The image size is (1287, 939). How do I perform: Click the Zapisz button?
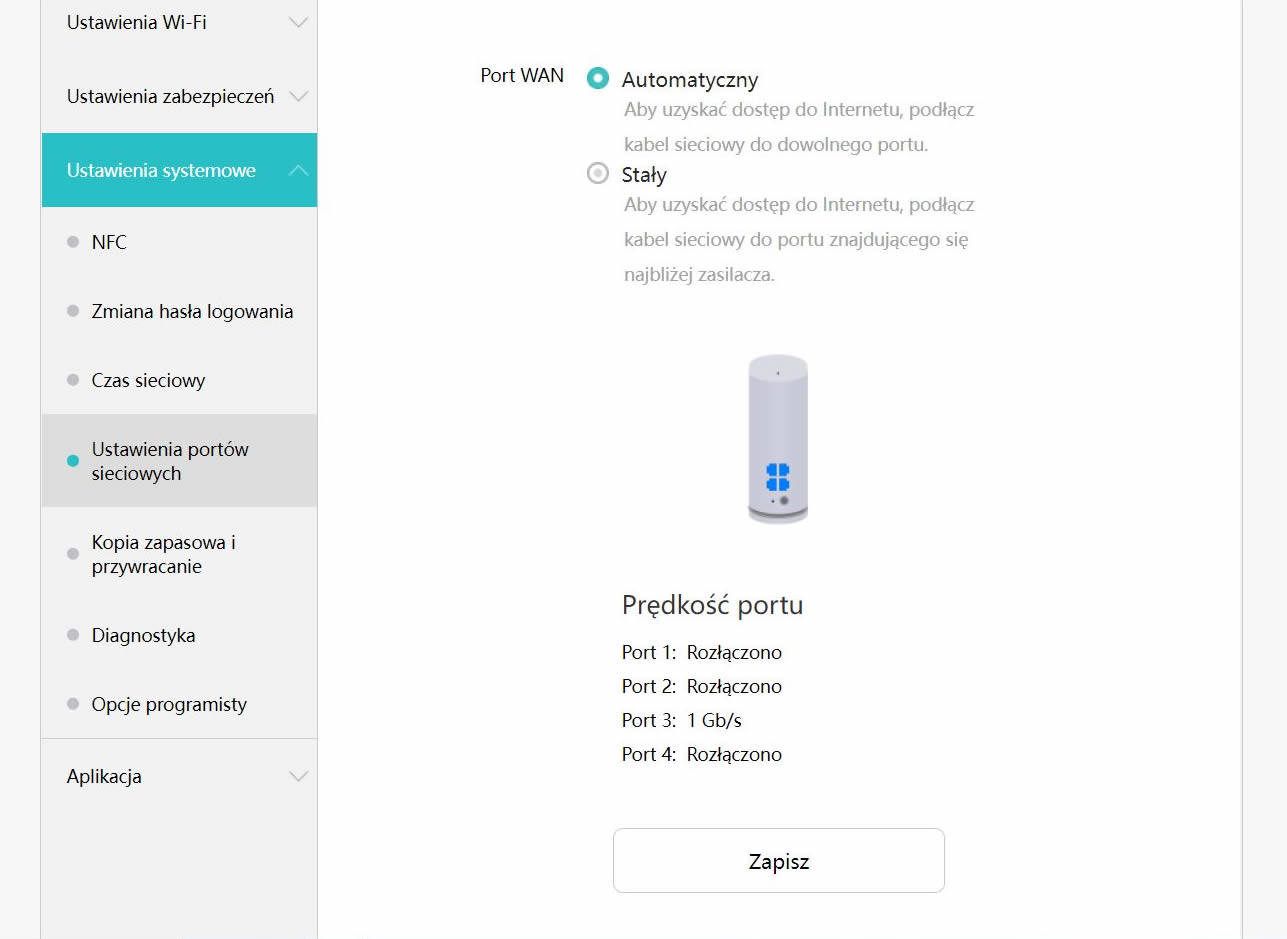pyautogui.click(x=778, y=861)
